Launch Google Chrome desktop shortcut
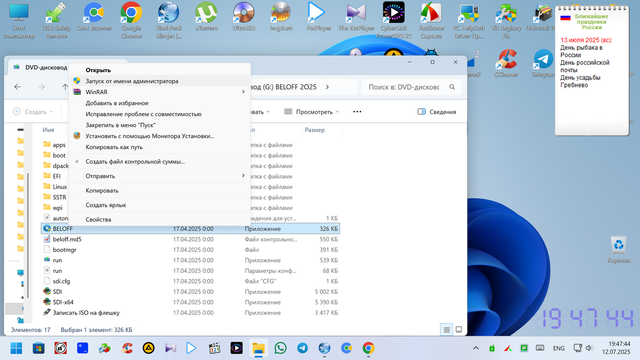 (x=131, y=20)
